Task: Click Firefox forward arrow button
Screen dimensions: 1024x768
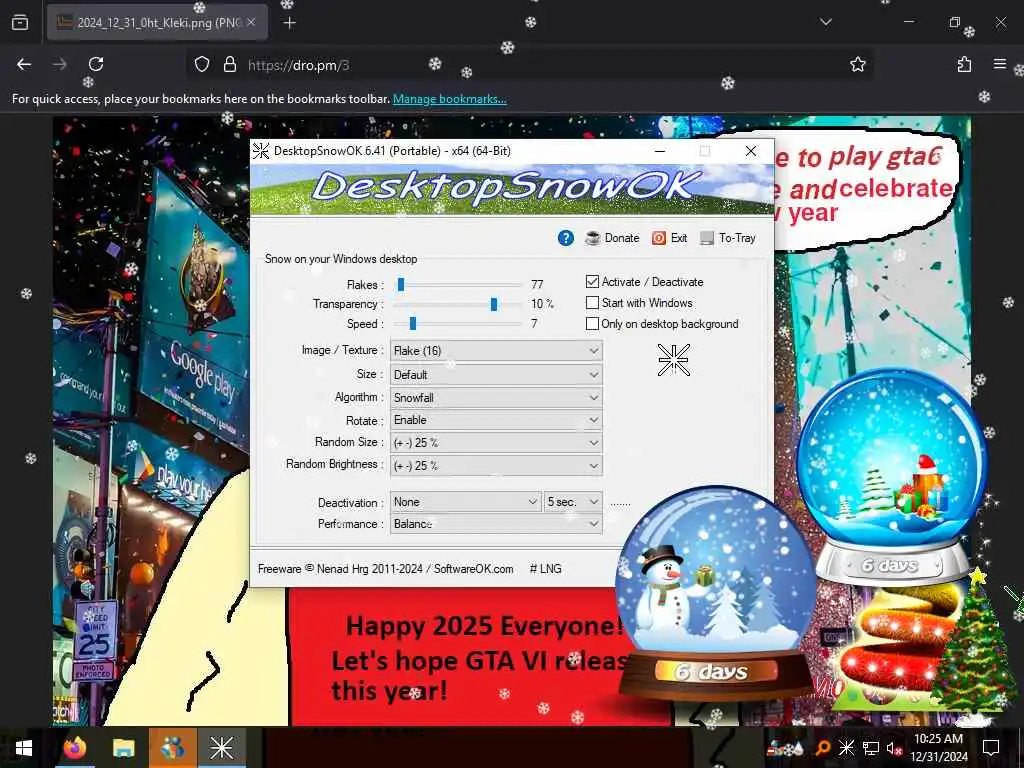Action: pyautogui.click(x=59, y=64)
